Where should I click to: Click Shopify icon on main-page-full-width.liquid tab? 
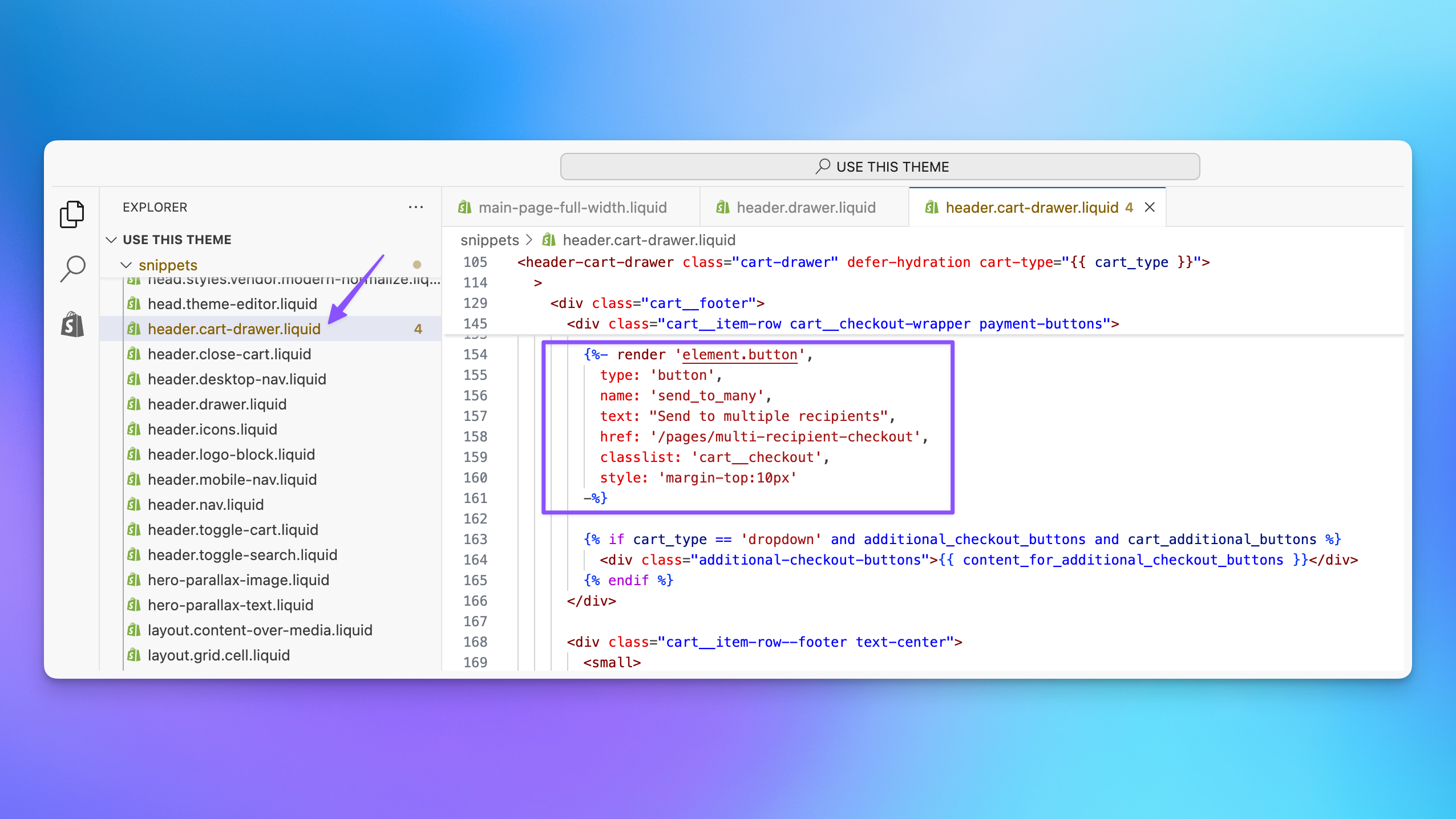(465, 207)
